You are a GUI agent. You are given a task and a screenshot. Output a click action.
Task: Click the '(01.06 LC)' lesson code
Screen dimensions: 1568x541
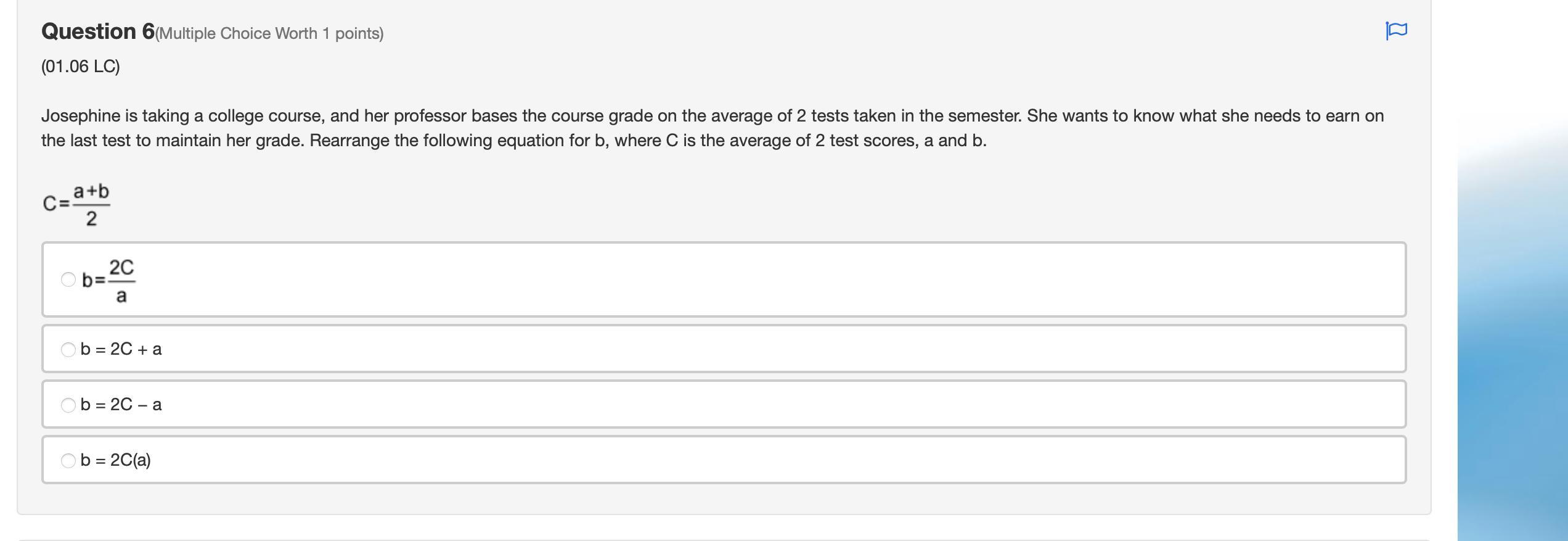click(x=81, y=67)
